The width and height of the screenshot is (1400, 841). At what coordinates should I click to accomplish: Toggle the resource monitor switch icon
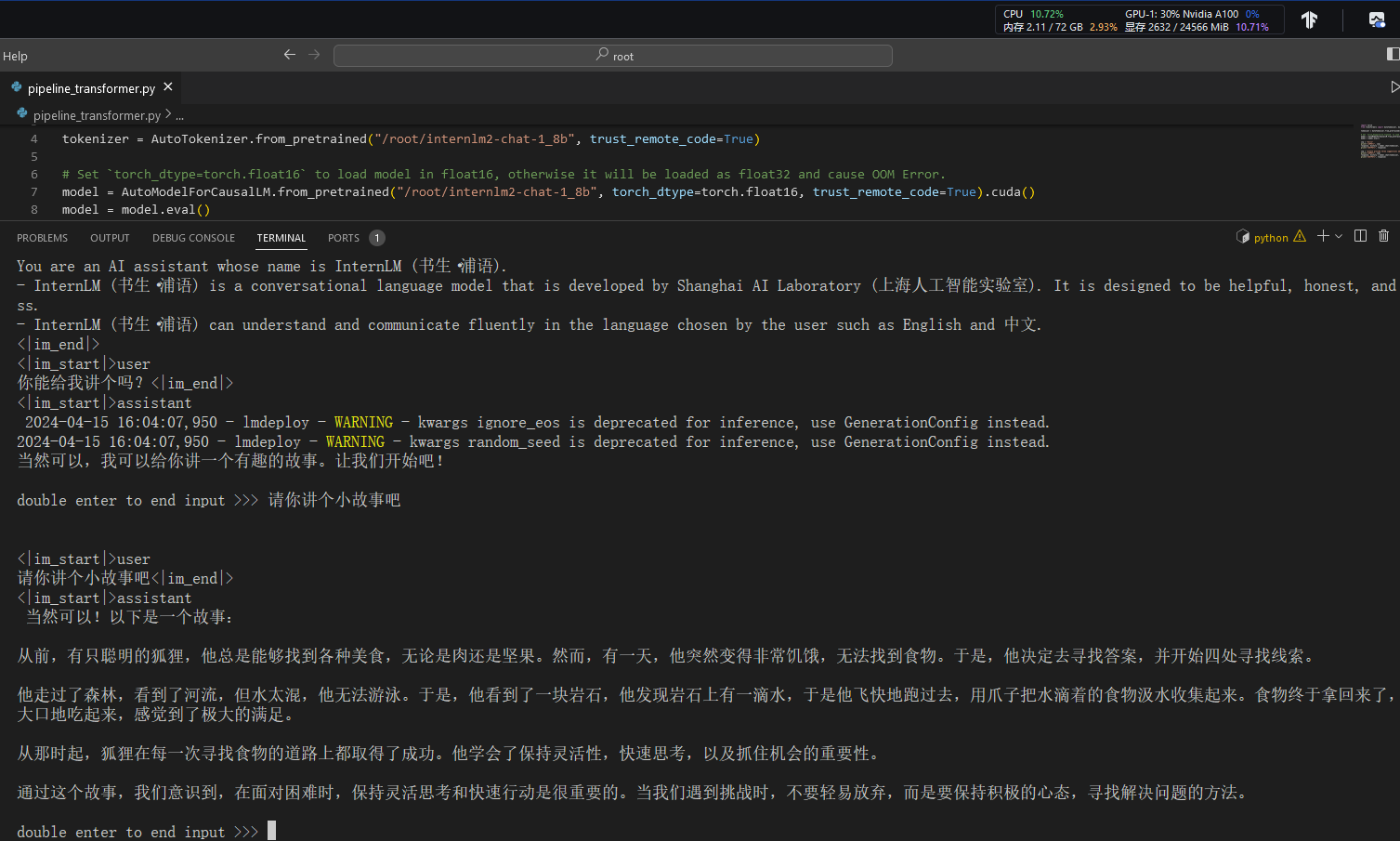(x=1377, y=20)
